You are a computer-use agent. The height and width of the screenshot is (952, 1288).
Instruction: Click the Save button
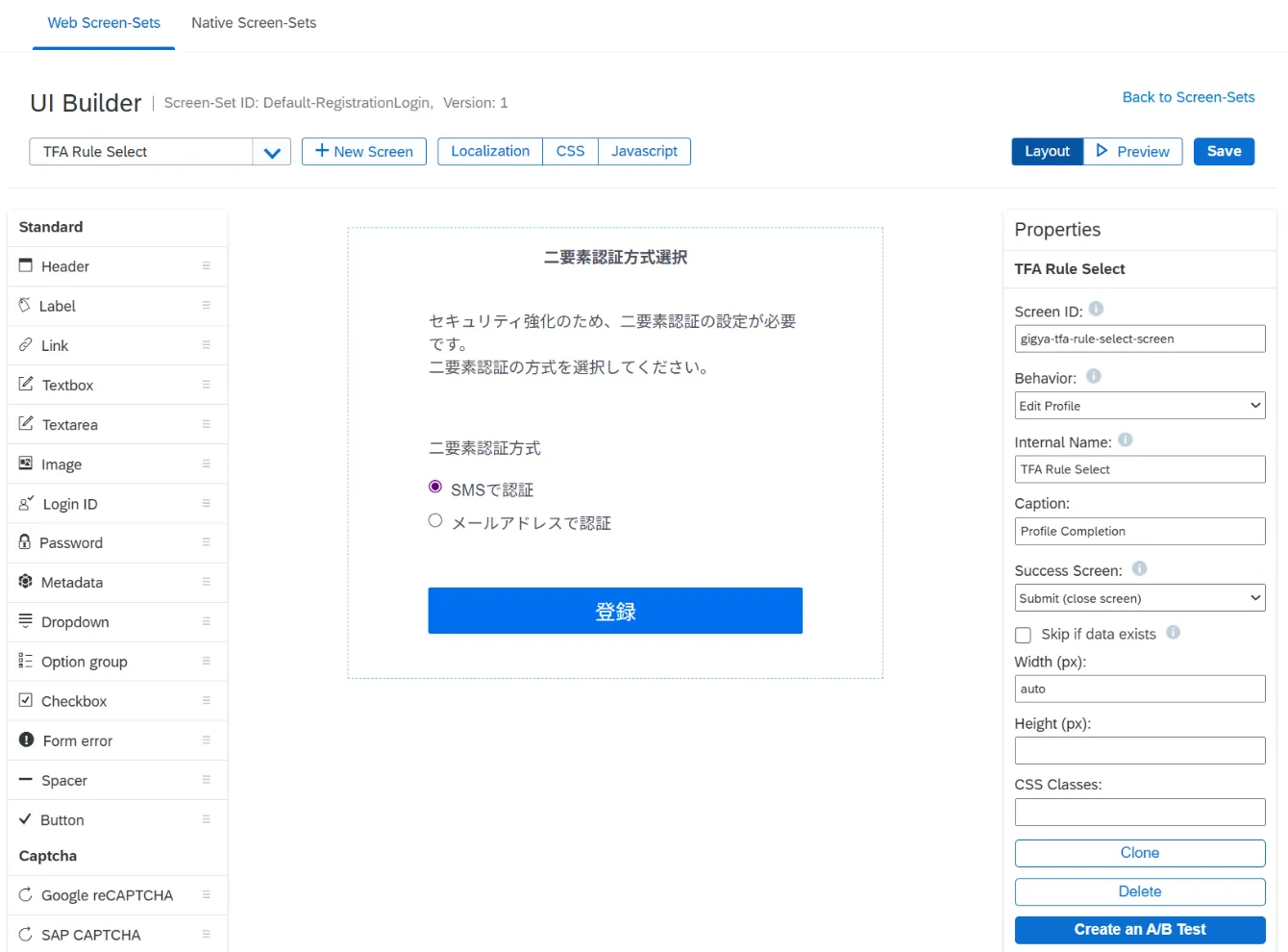pyautogui.click(x=1224, y=151)
